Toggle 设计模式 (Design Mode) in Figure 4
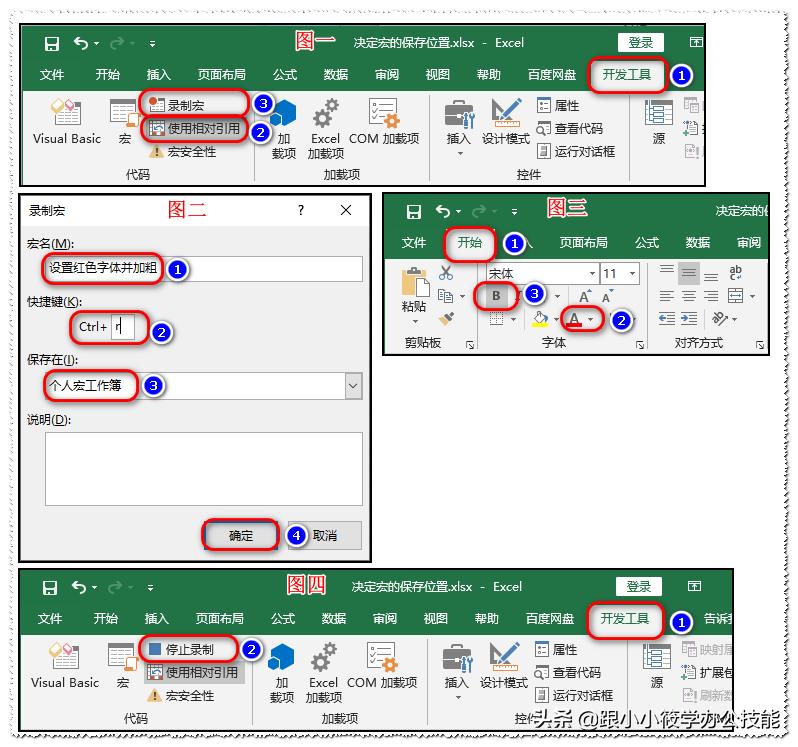This screenshot has width=798, height=747. point(504,666)
